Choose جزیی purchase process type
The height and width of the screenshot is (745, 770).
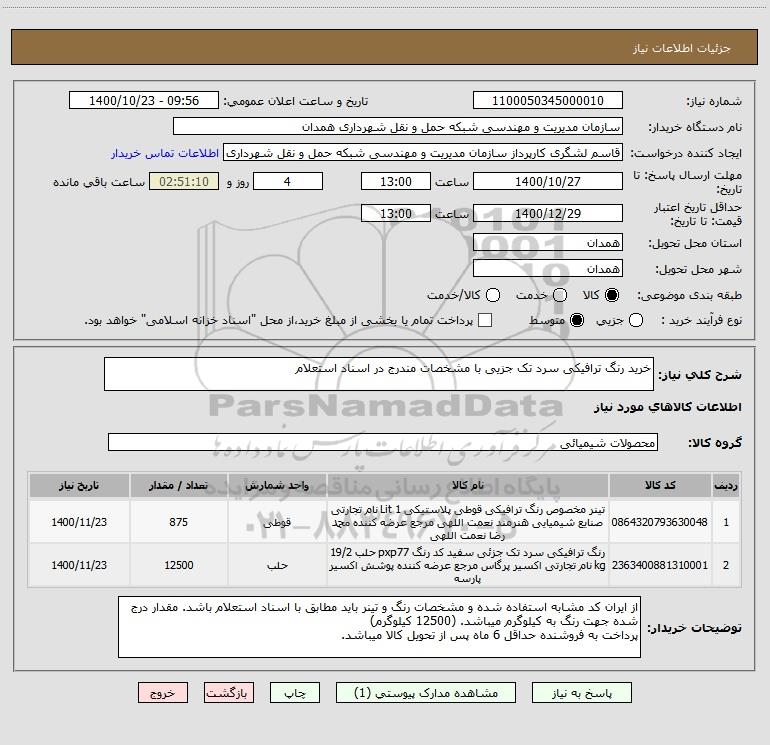coord(635,320)
